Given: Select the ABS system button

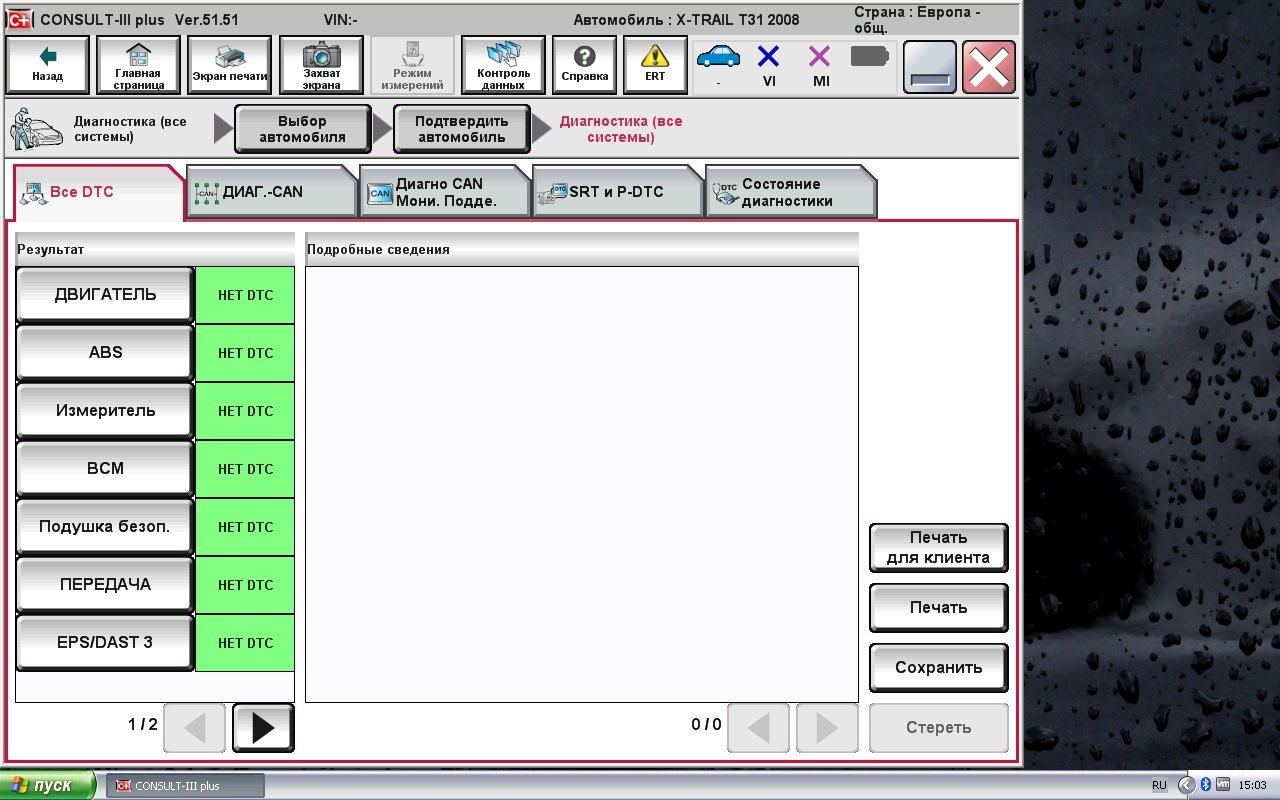Looking at the screenshot, I should [x=105, y=353].
